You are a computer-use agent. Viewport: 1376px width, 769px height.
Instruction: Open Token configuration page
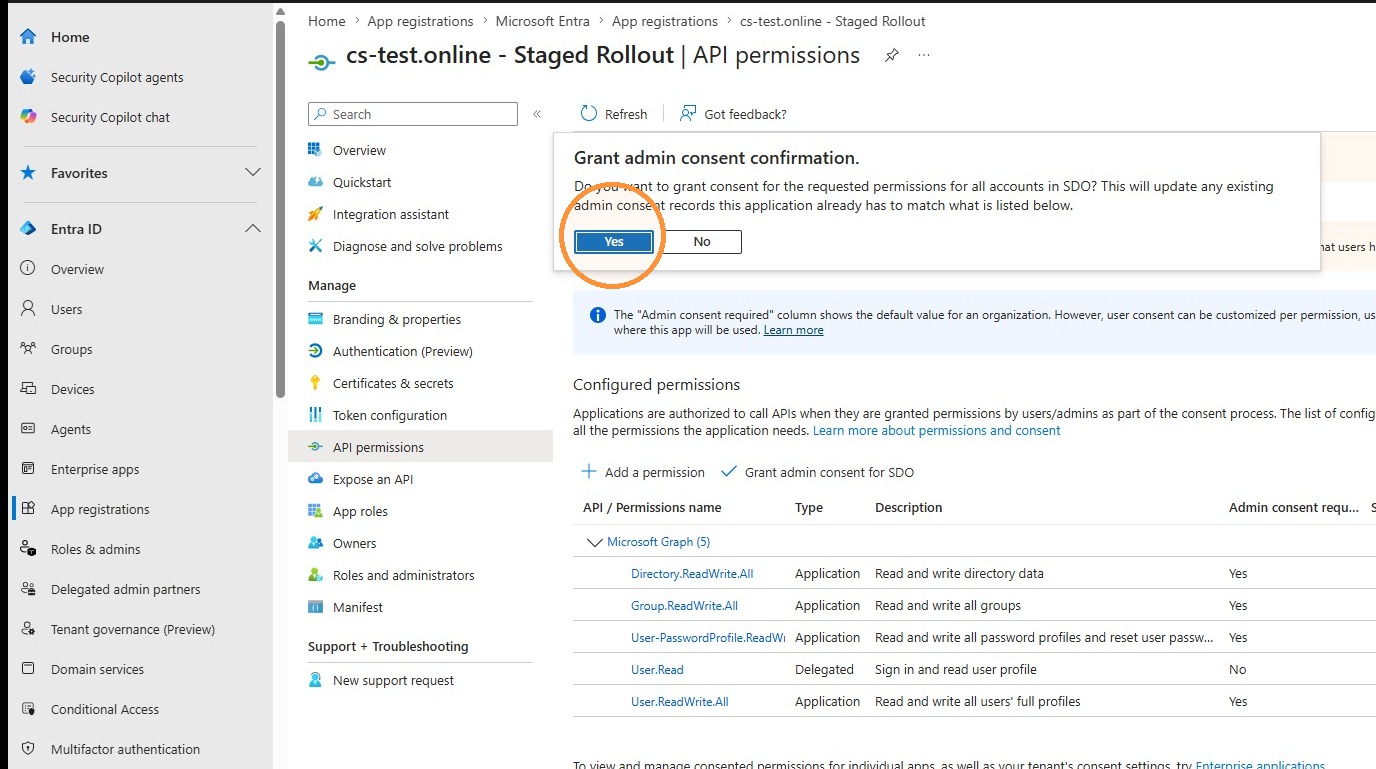tap(390, 415)
